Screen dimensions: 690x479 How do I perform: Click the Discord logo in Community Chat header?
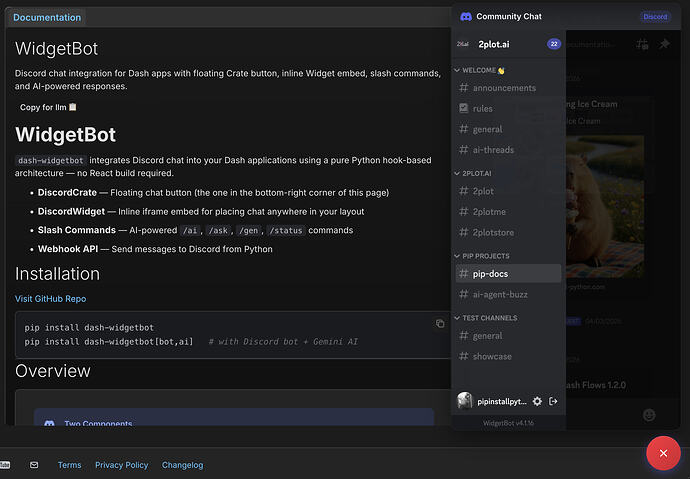[466, 17]
